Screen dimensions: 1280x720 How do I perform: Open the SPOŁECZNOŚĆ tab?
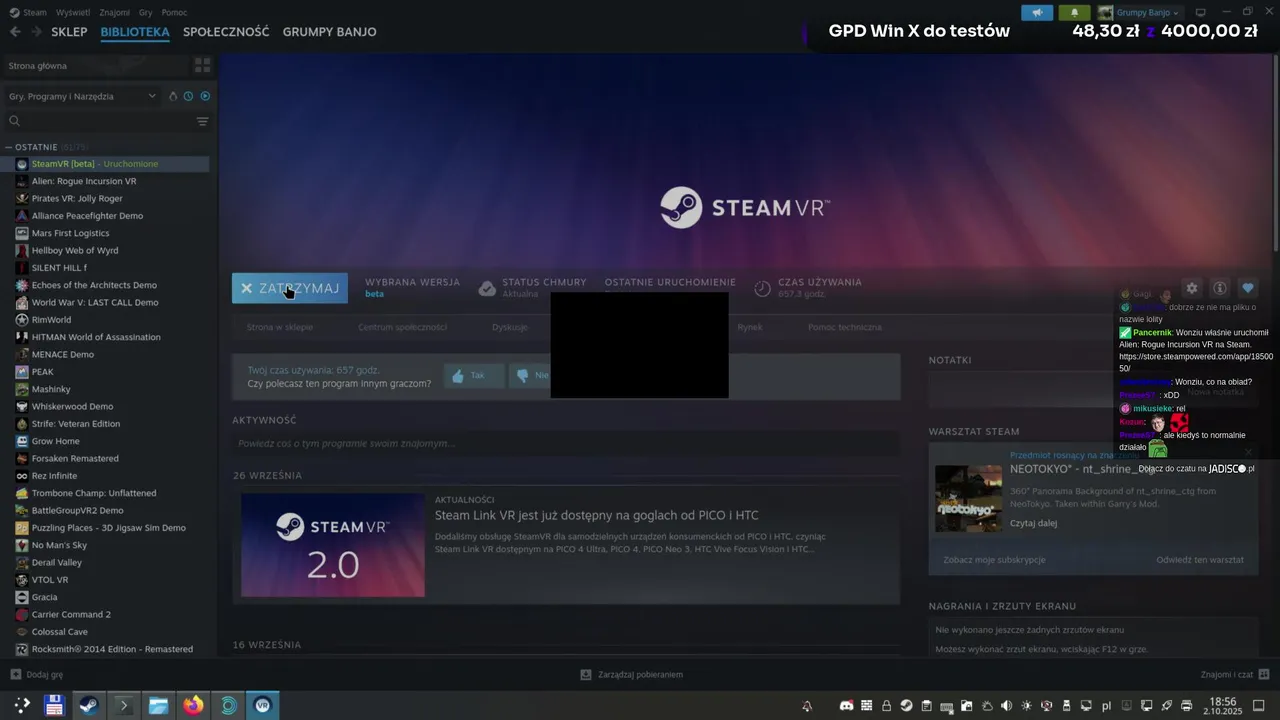pyautogui.click(x=226, y=32)
